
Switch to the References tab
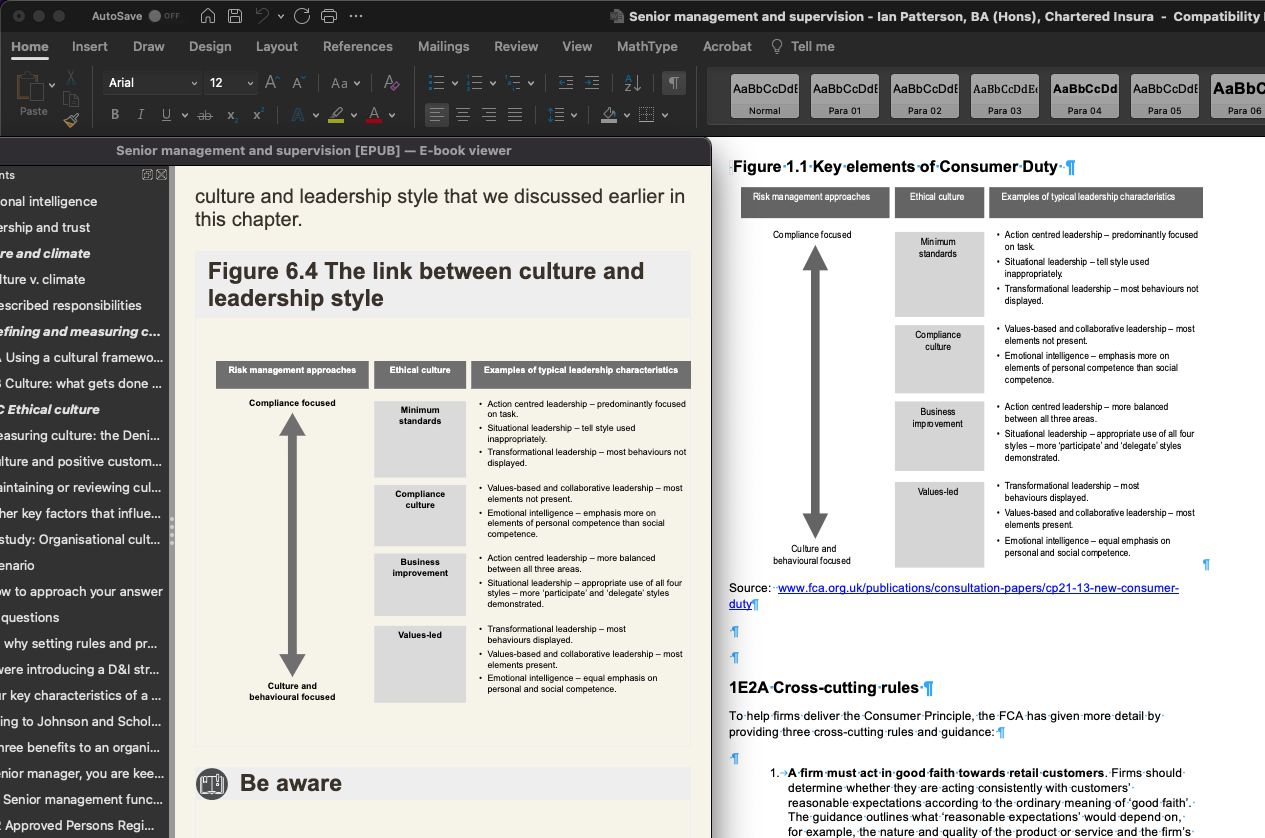357,46
